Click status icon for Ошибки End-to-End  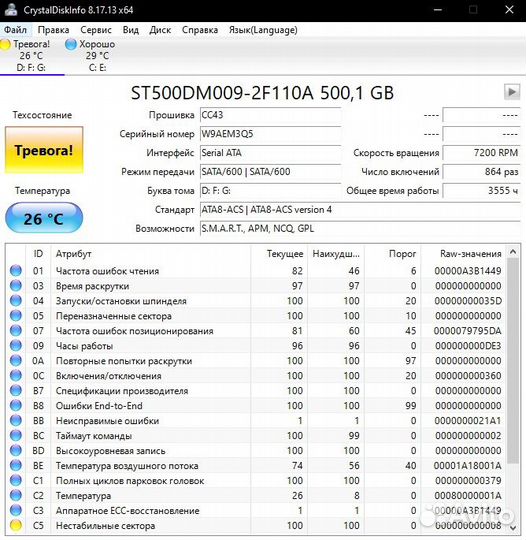pyautogui.click(x=16, y=406)
